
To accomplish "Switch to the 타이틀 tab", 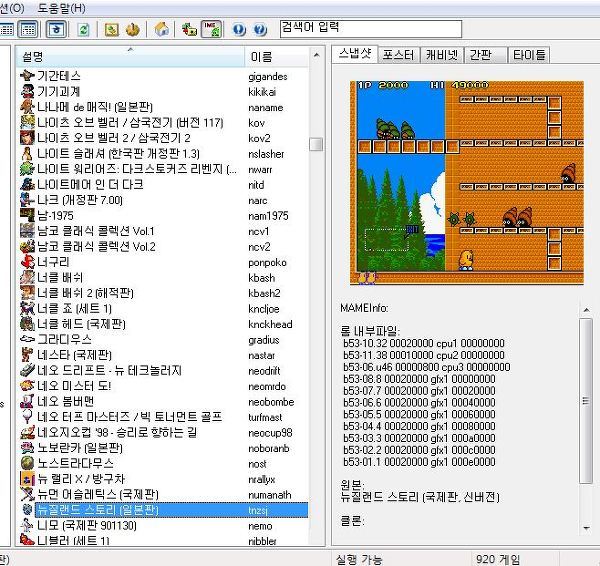I will (x=528, y=55).
